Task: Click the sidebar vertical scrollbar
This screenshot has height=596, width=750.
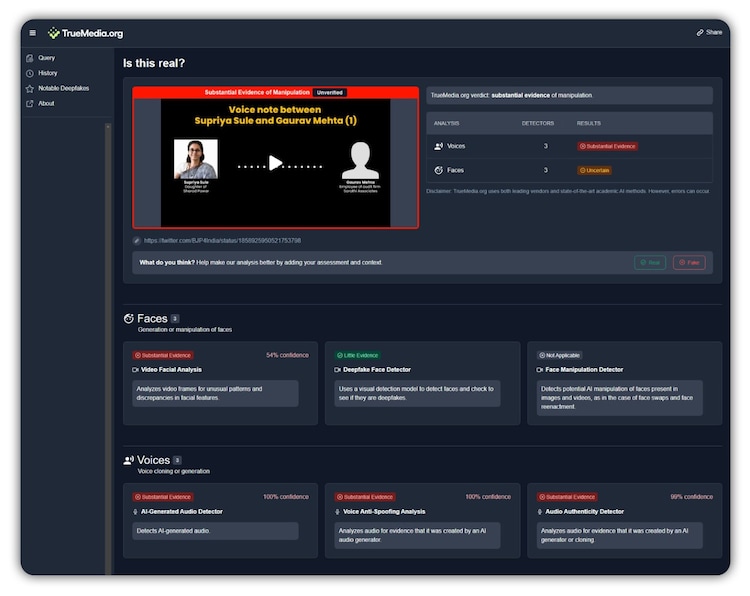Action: coord(108,340)
